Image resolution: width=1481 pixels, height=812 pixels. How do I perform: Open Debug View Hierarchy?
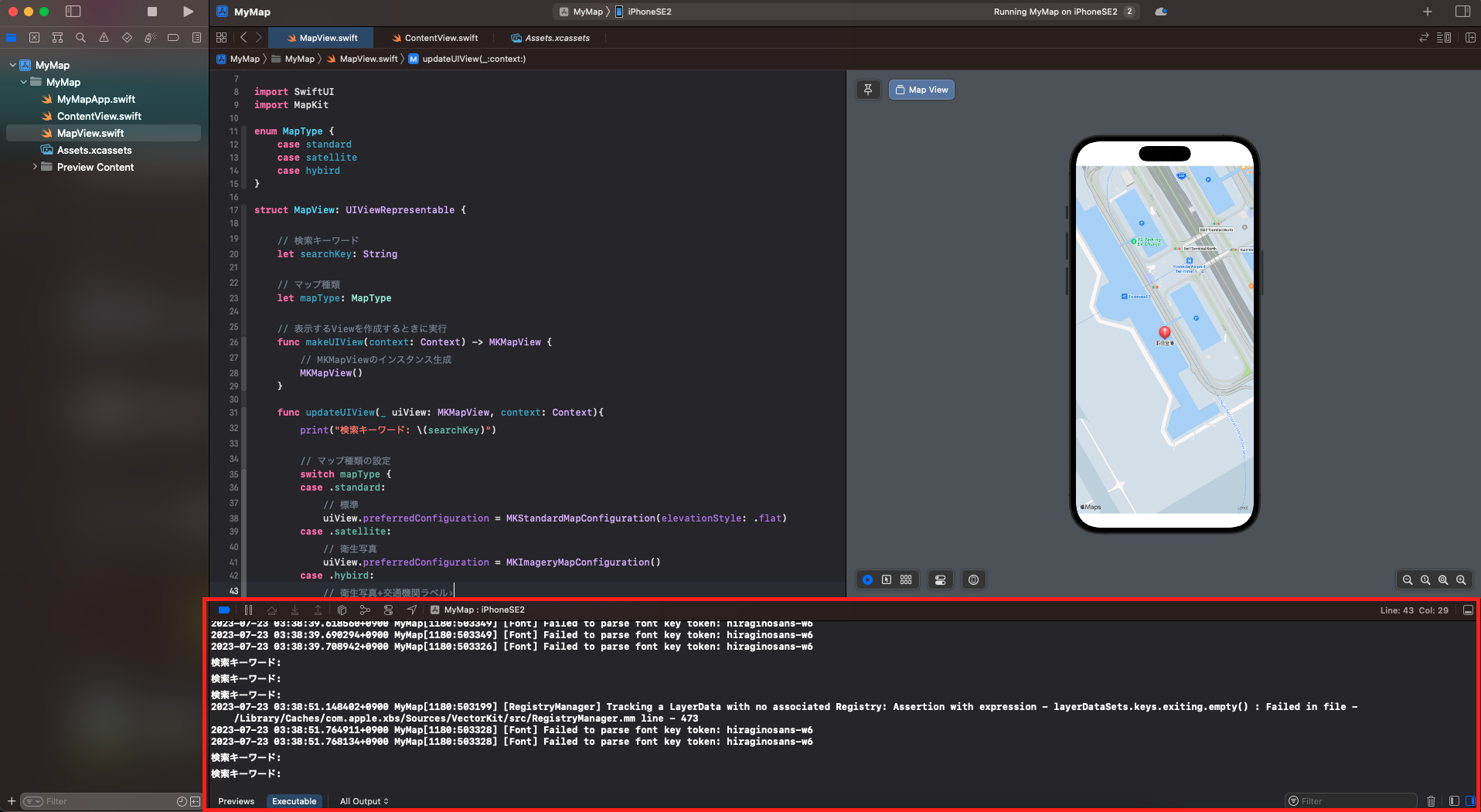pyautogui.click(x=342, y=610)
